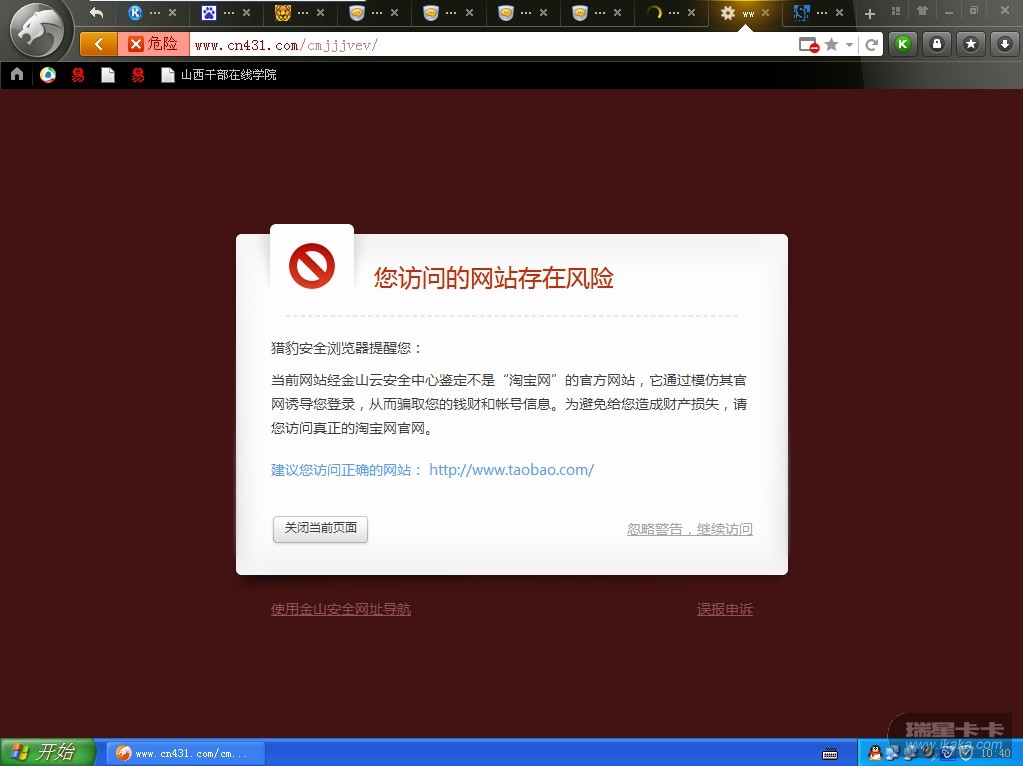Close the tiger face icon tab
Image resolution: width=1023 pixels, height=766 pixels.
coord(320,12)
